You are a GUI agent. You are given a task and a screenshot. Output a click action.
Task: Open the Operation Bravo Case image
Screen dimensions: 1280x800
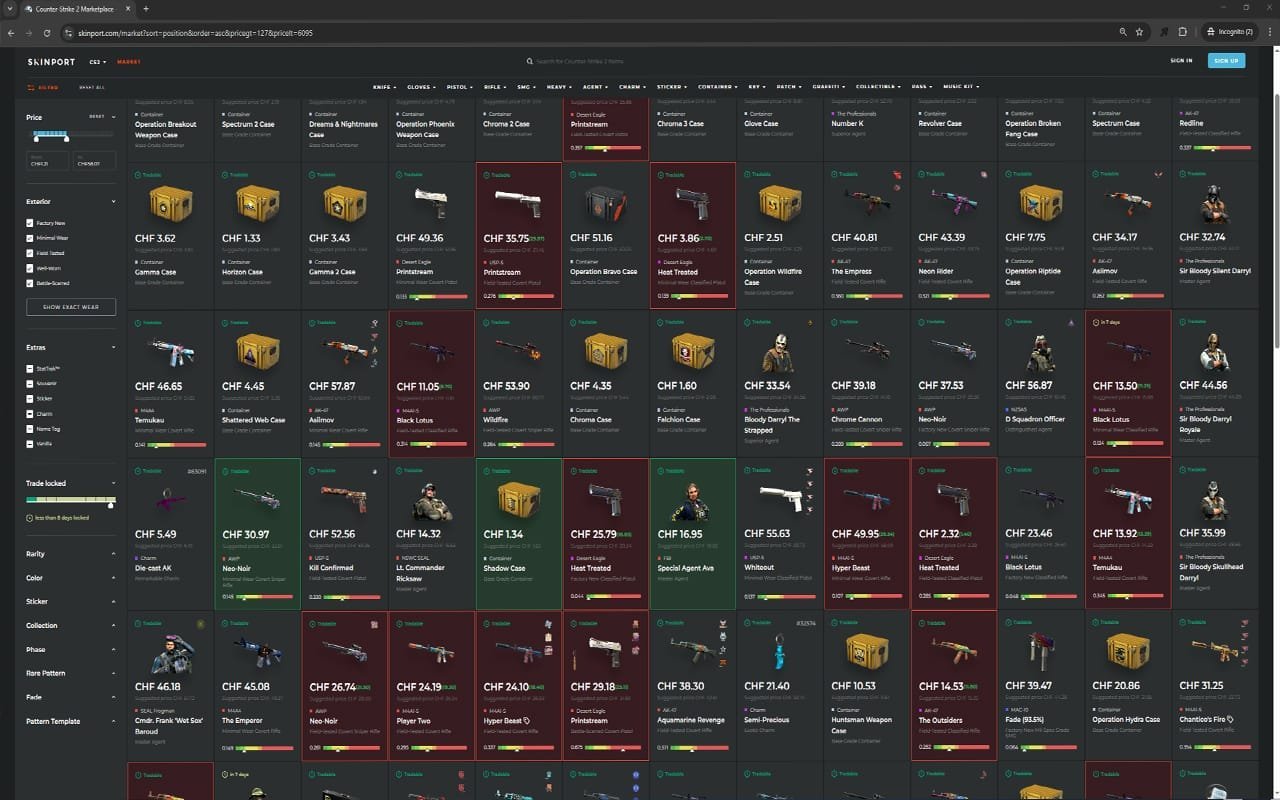606,204
